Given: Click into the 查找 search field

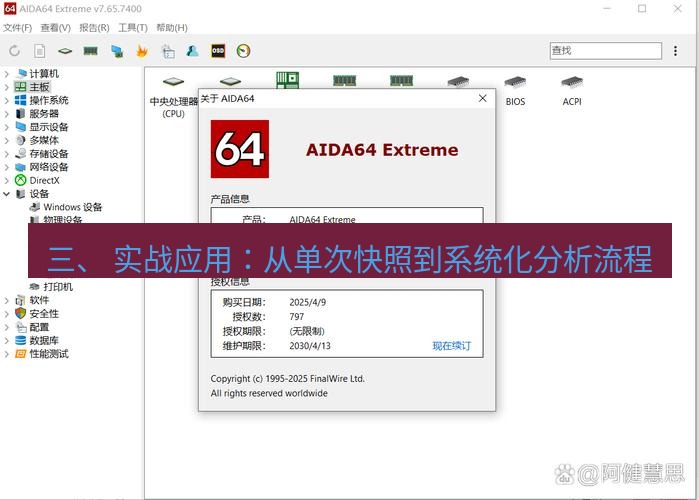Looking at the screenshot, I should tap(605, 51).
